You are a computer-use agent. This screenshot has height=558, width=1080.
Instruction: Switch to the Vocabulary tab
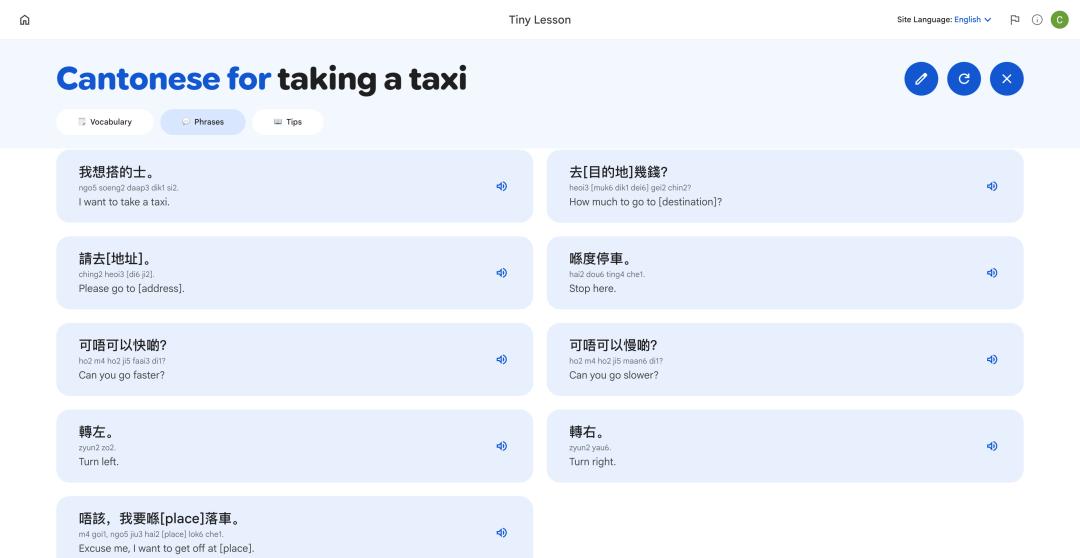(105, 122)
